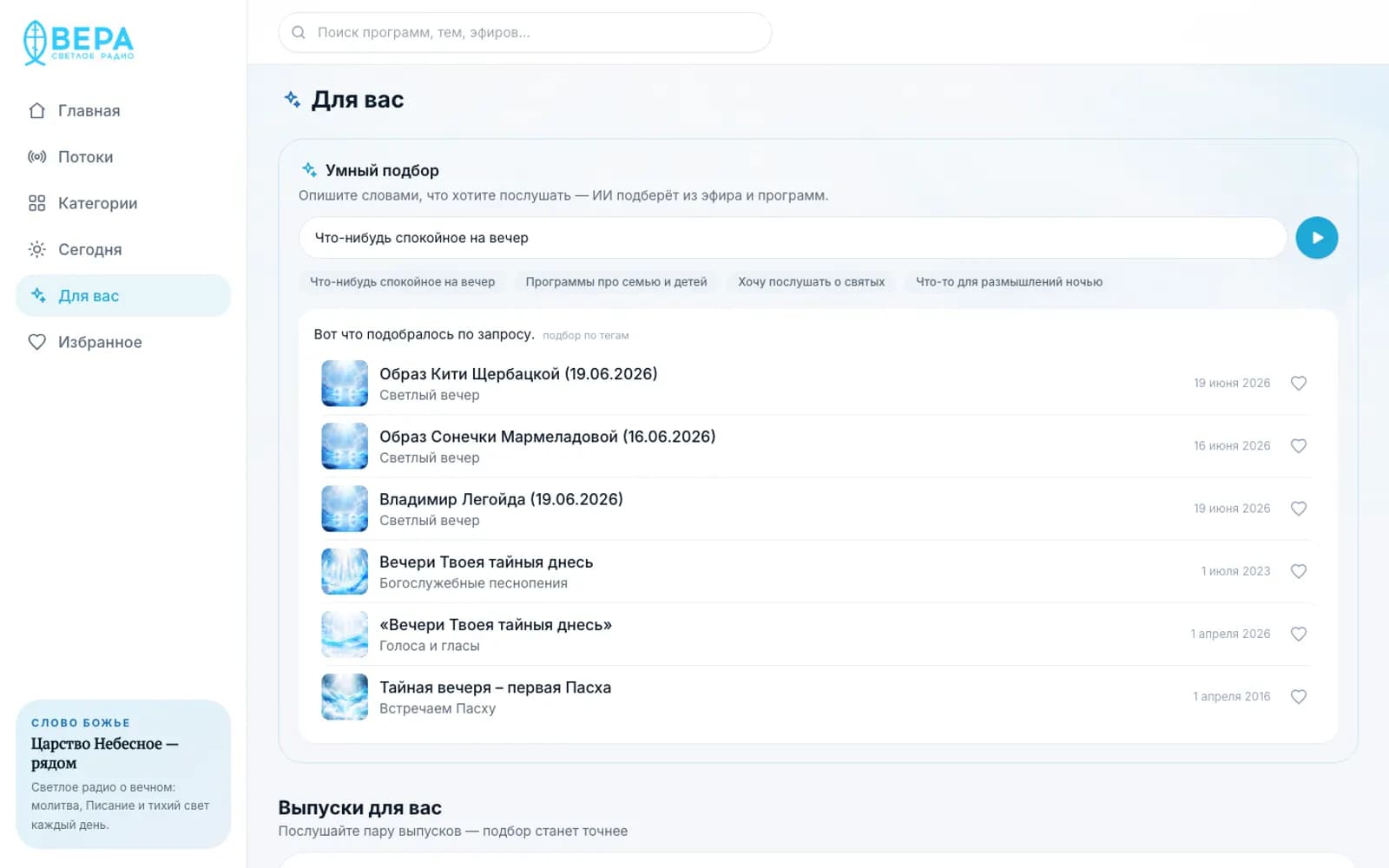Image resolution: width=1389 pixels, height=868 pixels.
Task: Choose suggestion 'Что-нибудь спокойное на вечер'
Action: point(402,282)
